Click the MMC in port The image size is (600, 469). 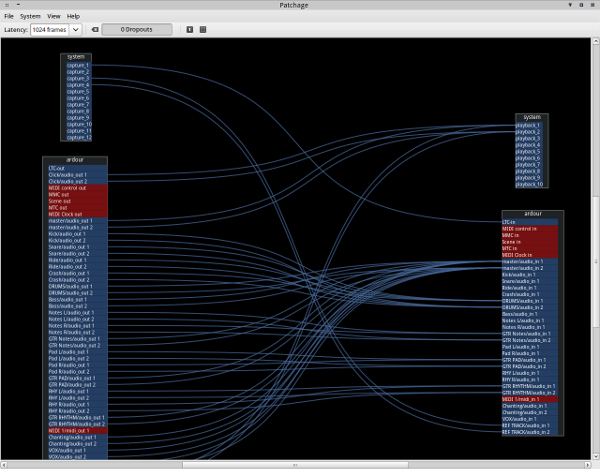[x=530, y=235]
